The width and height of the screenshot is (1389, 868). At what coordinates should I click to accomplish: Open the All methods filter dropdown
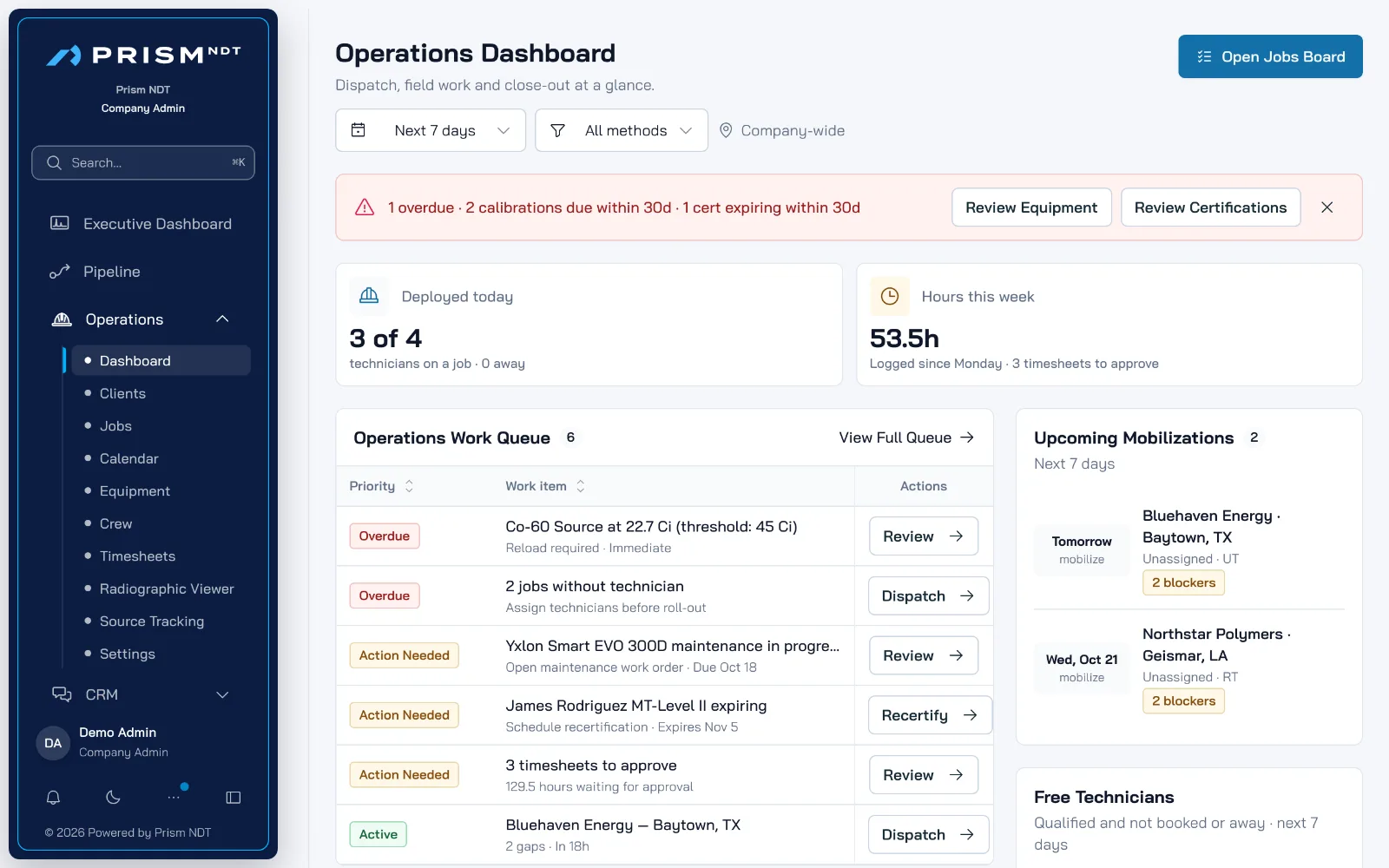point(622,130)
